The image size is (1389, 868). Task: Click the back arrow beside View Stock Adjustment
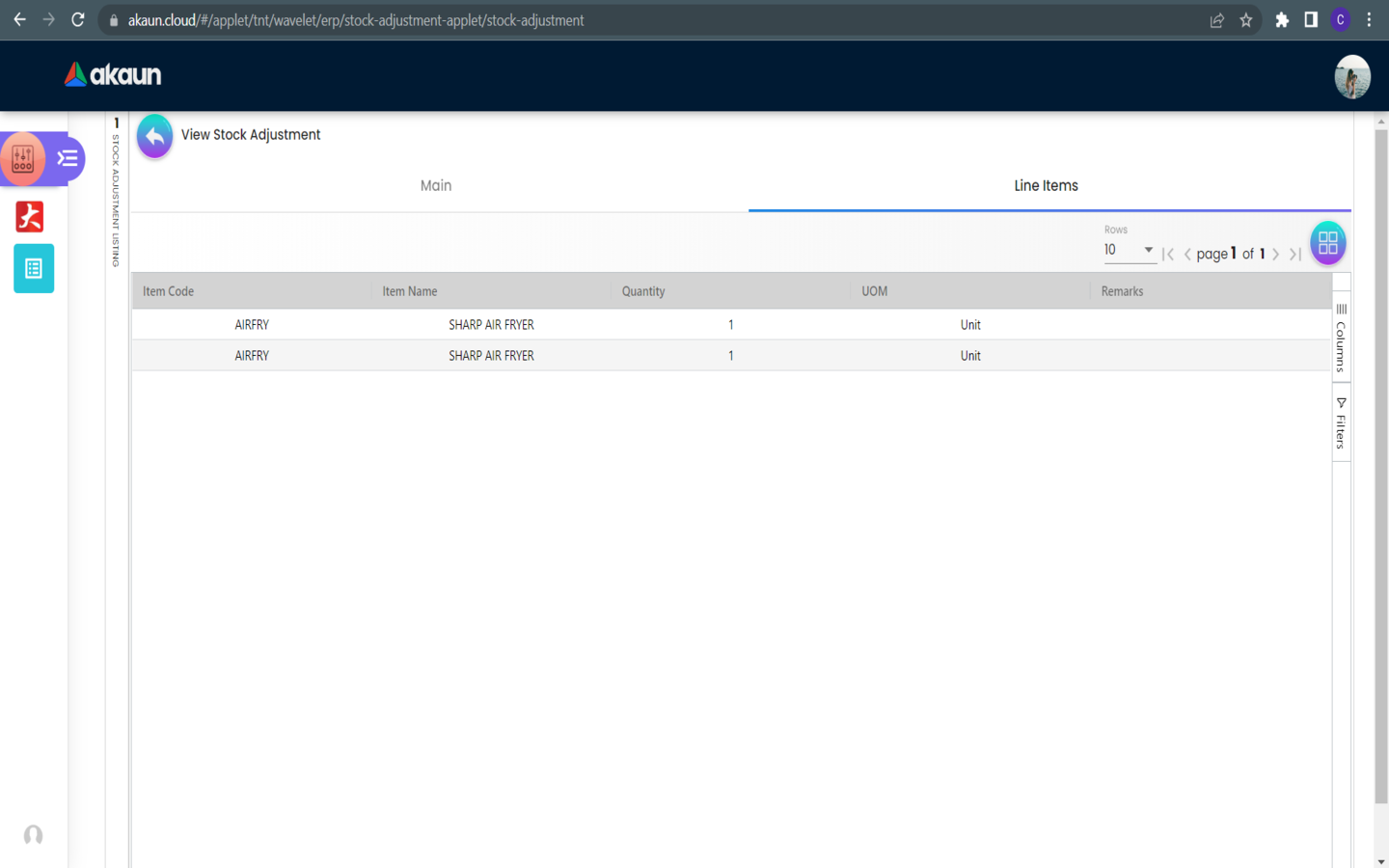[154, 136]
